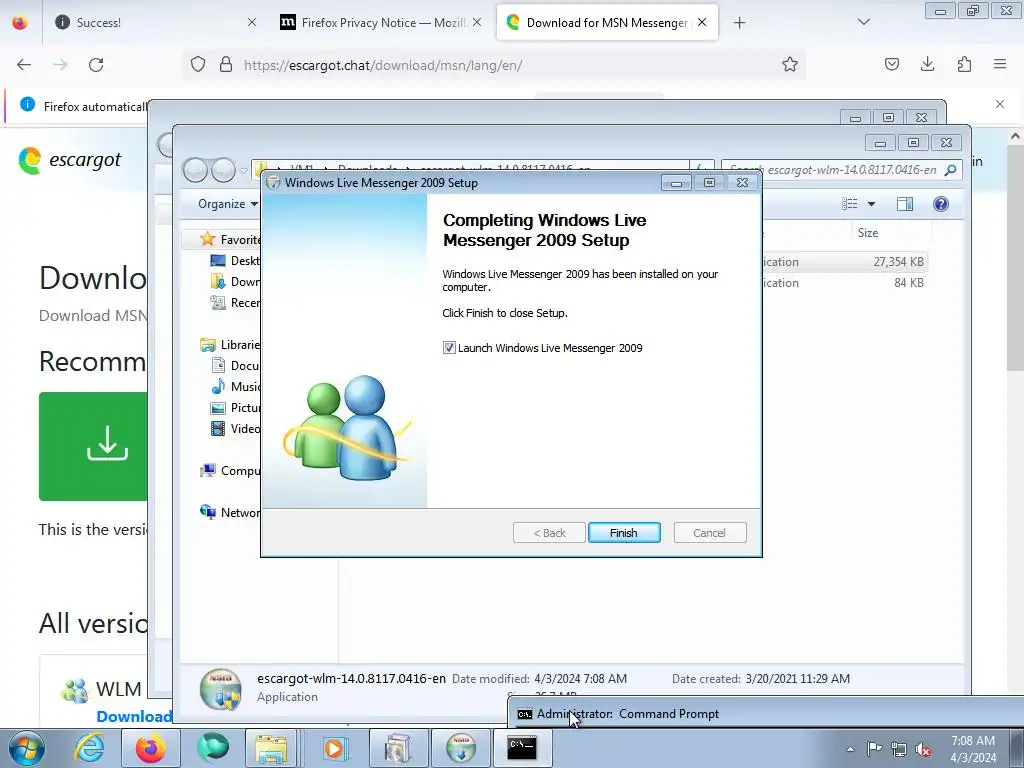Select the 84 KB file row
Viewport: 1024px width, 768px height.
(844, 283)
